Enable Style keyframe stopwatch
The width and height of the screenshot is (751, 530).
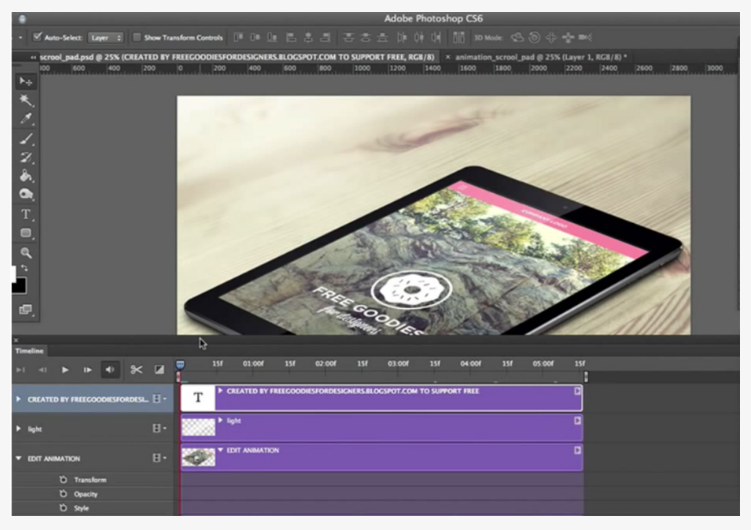[63, 508]
